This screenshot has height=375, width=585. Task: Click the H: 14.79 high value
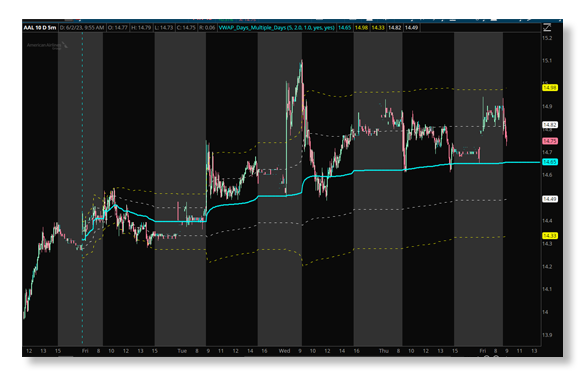(141, 28)
